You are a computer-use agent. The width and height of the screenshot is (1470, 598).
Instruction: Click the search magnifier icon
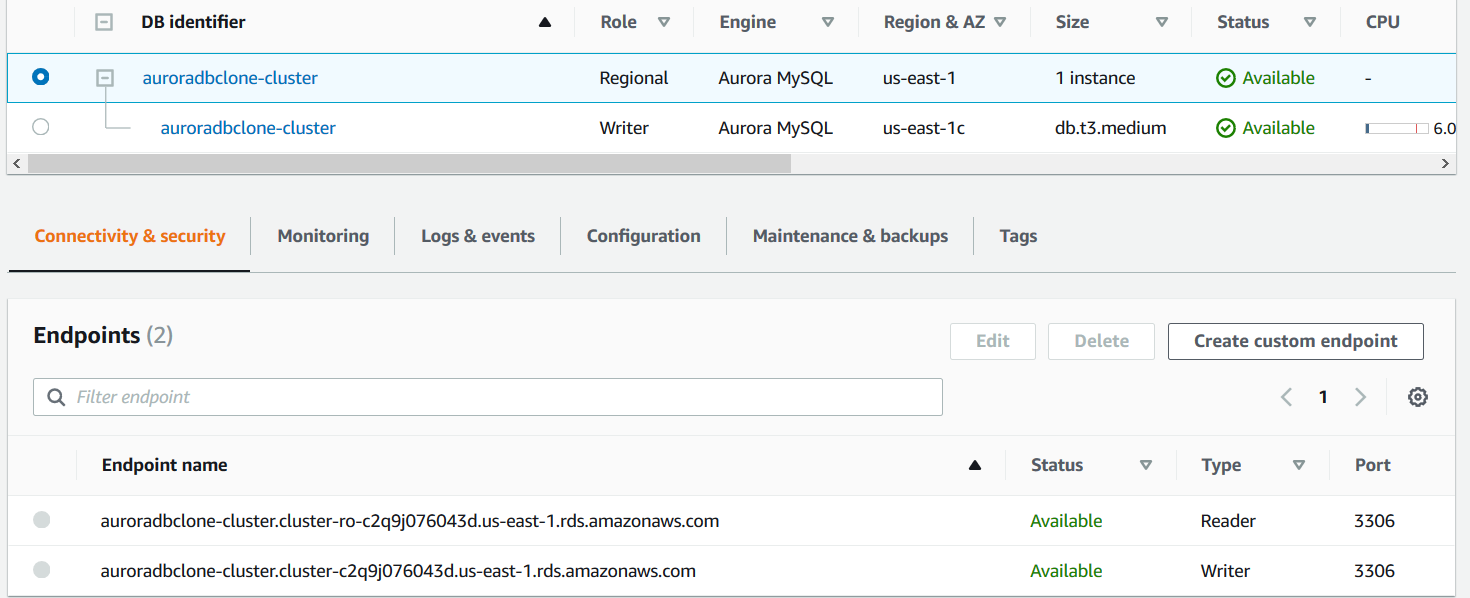click(x=56, y=397)
